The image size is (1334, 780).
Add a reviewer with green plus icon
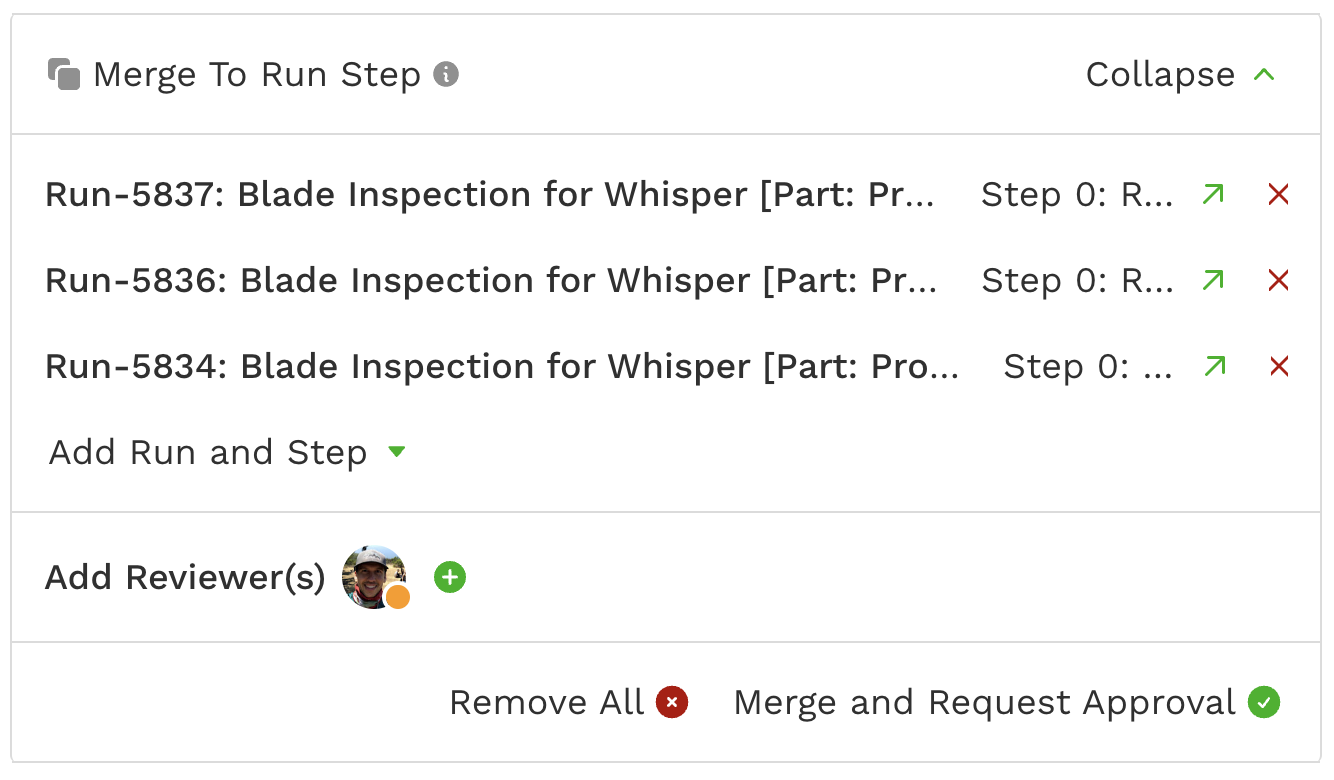pyautogui.click(x=450, y=577)
